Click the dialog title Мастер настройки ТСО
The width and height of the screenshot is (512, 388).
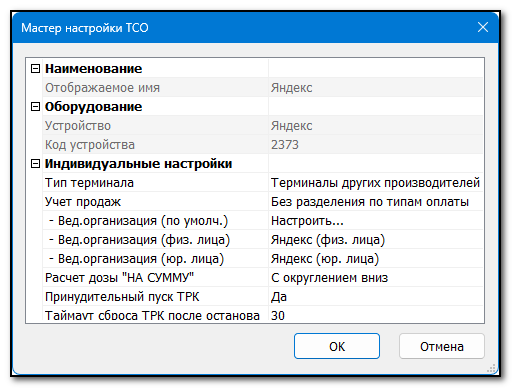click(x=85, y=28)
